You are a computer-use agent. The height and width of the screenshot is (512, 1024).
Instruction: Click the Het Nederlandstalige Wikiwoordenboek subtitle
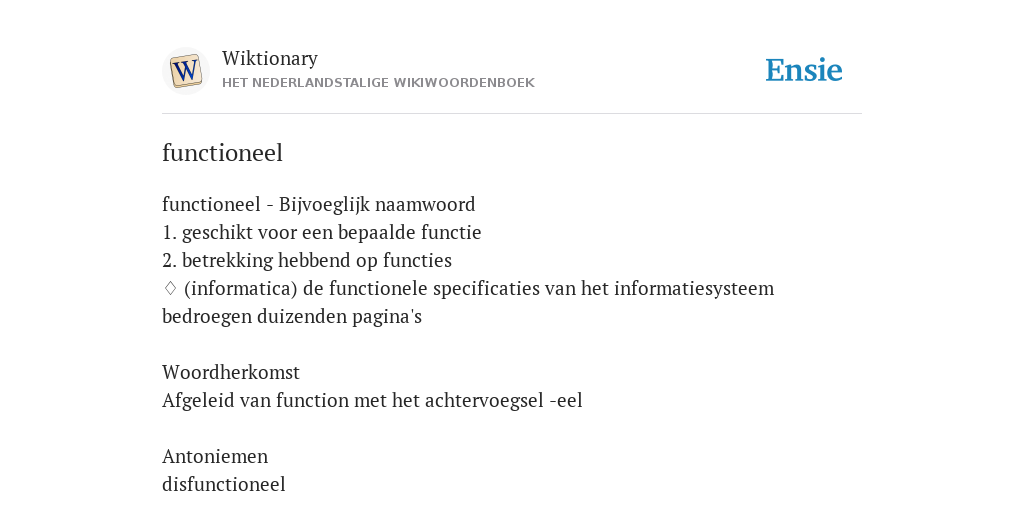(x=378, y=83)
